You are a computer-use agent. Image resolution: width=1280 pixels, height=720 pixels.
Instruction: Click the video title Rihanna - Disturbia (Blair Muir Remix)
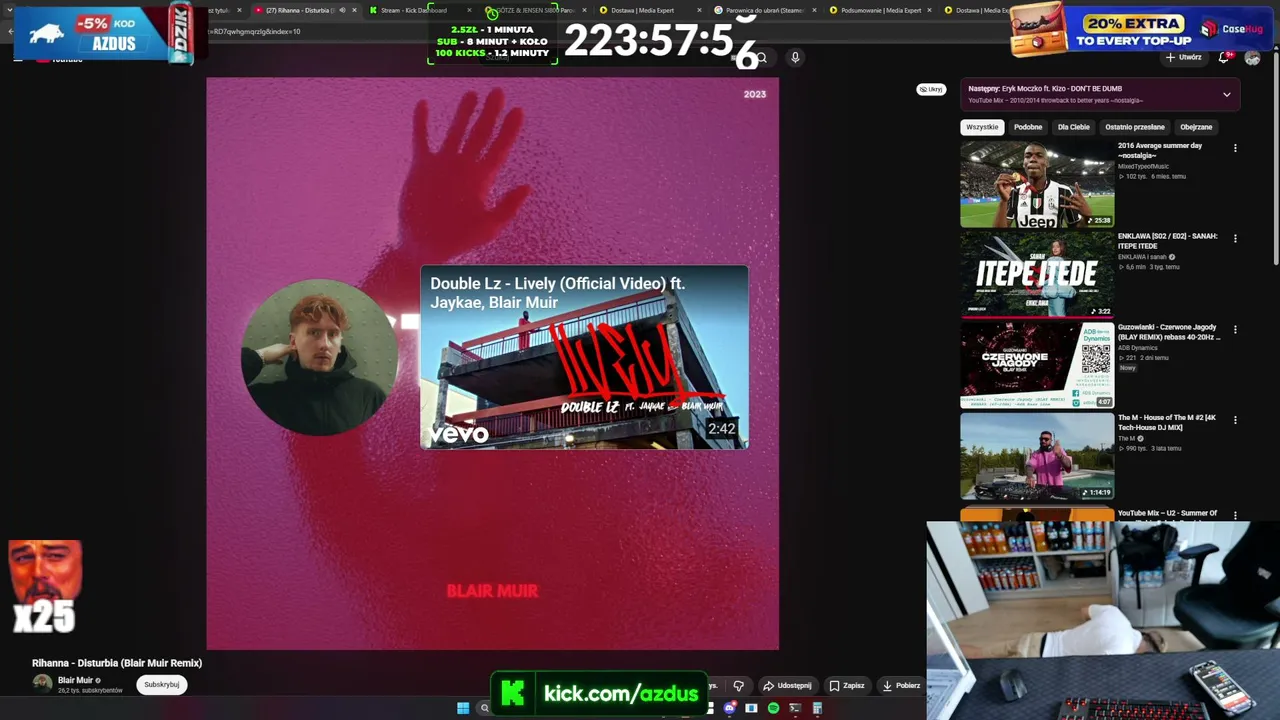coord(117,663)
